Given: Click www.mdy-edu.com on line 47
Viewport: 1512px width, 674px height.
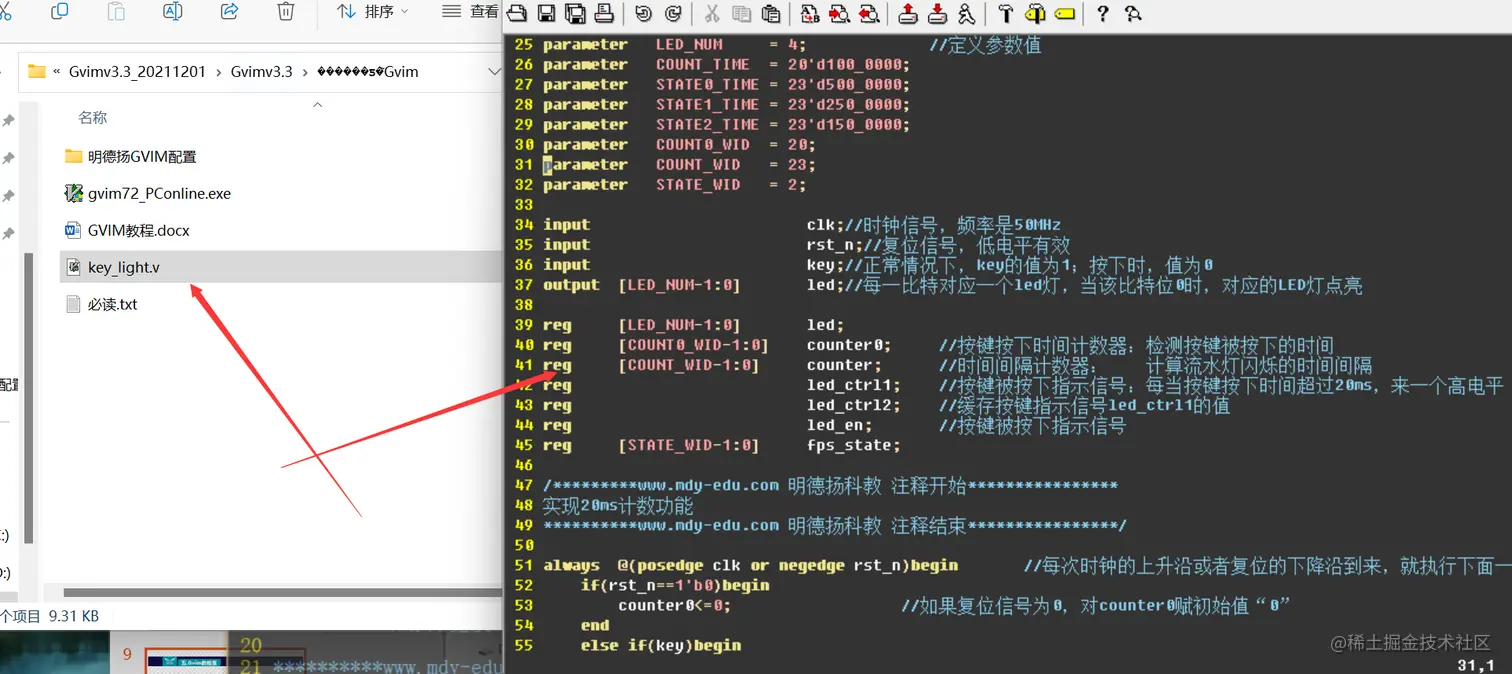Looking at the screenshot, I should (708, 485).
